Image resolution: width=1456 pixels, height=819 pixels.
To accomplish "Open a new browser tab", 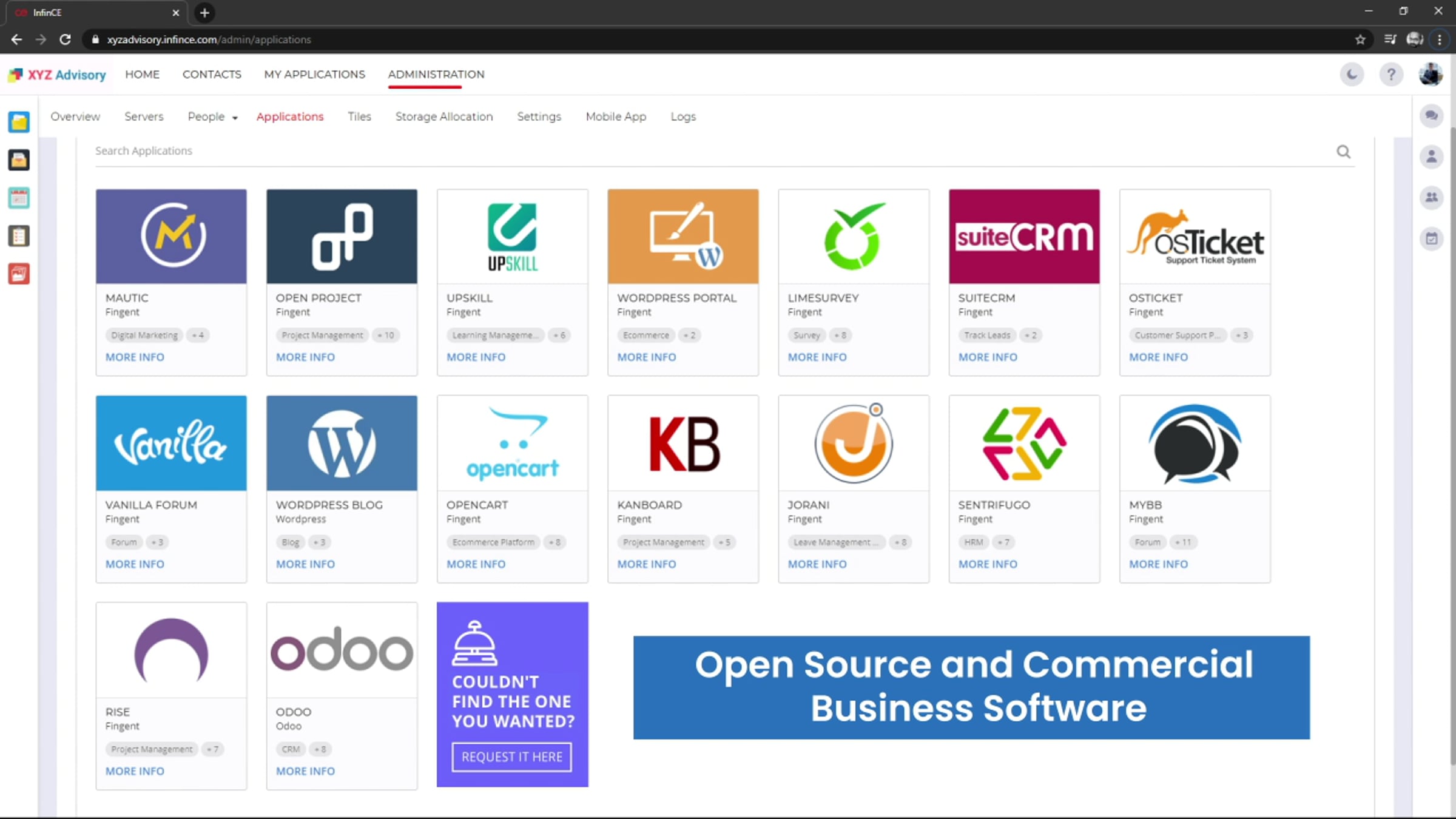I will [204, 13].
